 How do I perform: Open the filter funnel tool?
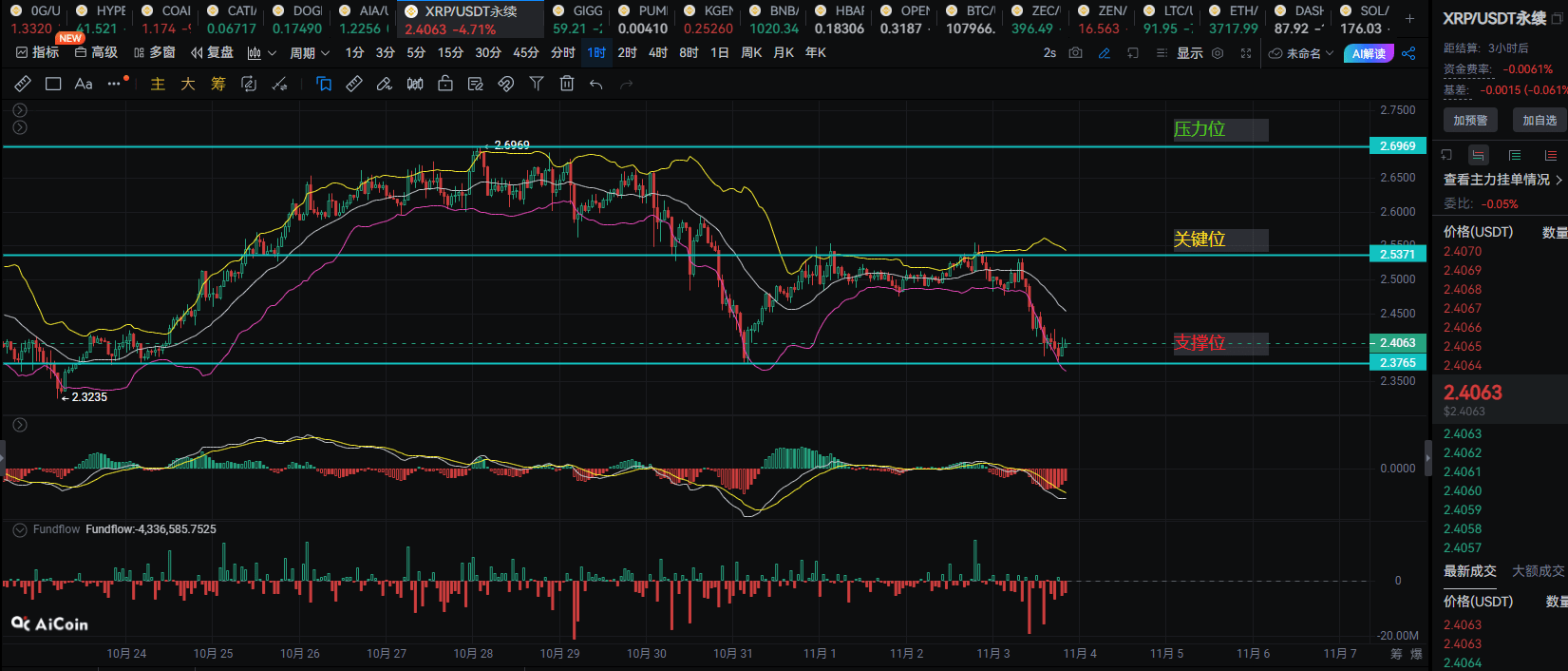[x=537, y=84]
